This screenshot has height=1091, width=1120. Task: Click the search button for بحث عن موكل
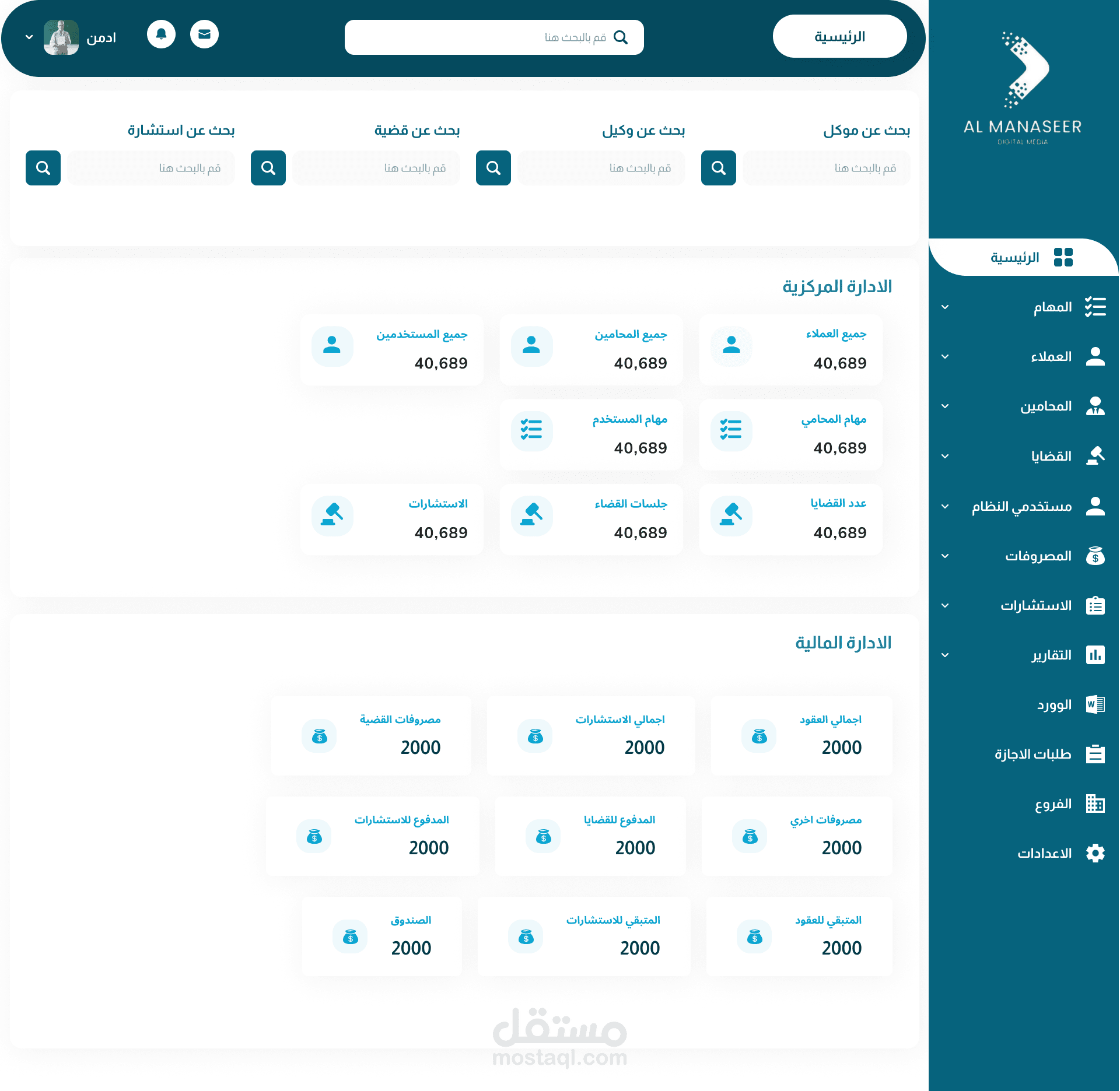(x=718, y=168)
